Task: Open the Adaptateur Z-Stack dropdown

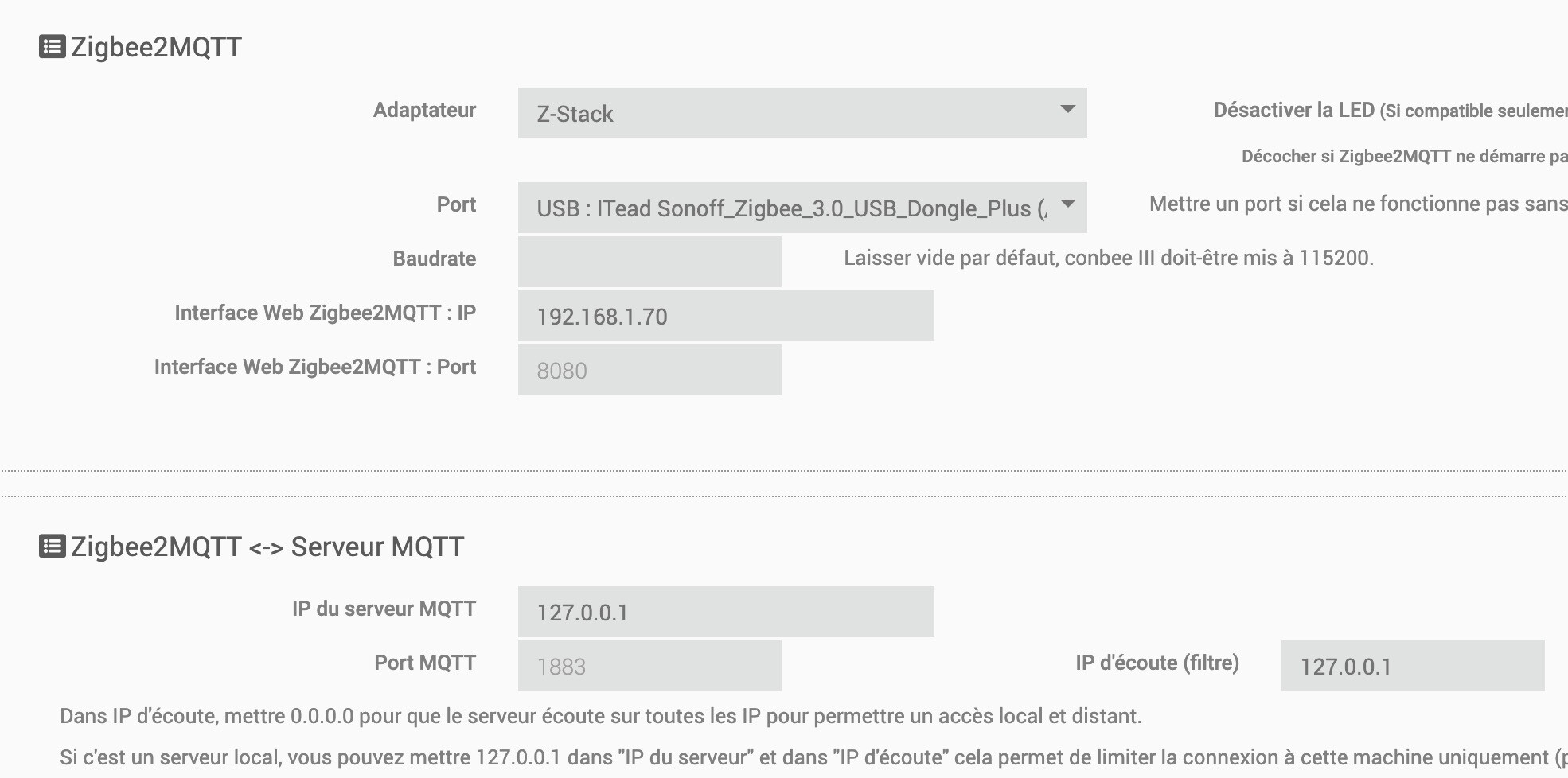Action: [802, 113]
